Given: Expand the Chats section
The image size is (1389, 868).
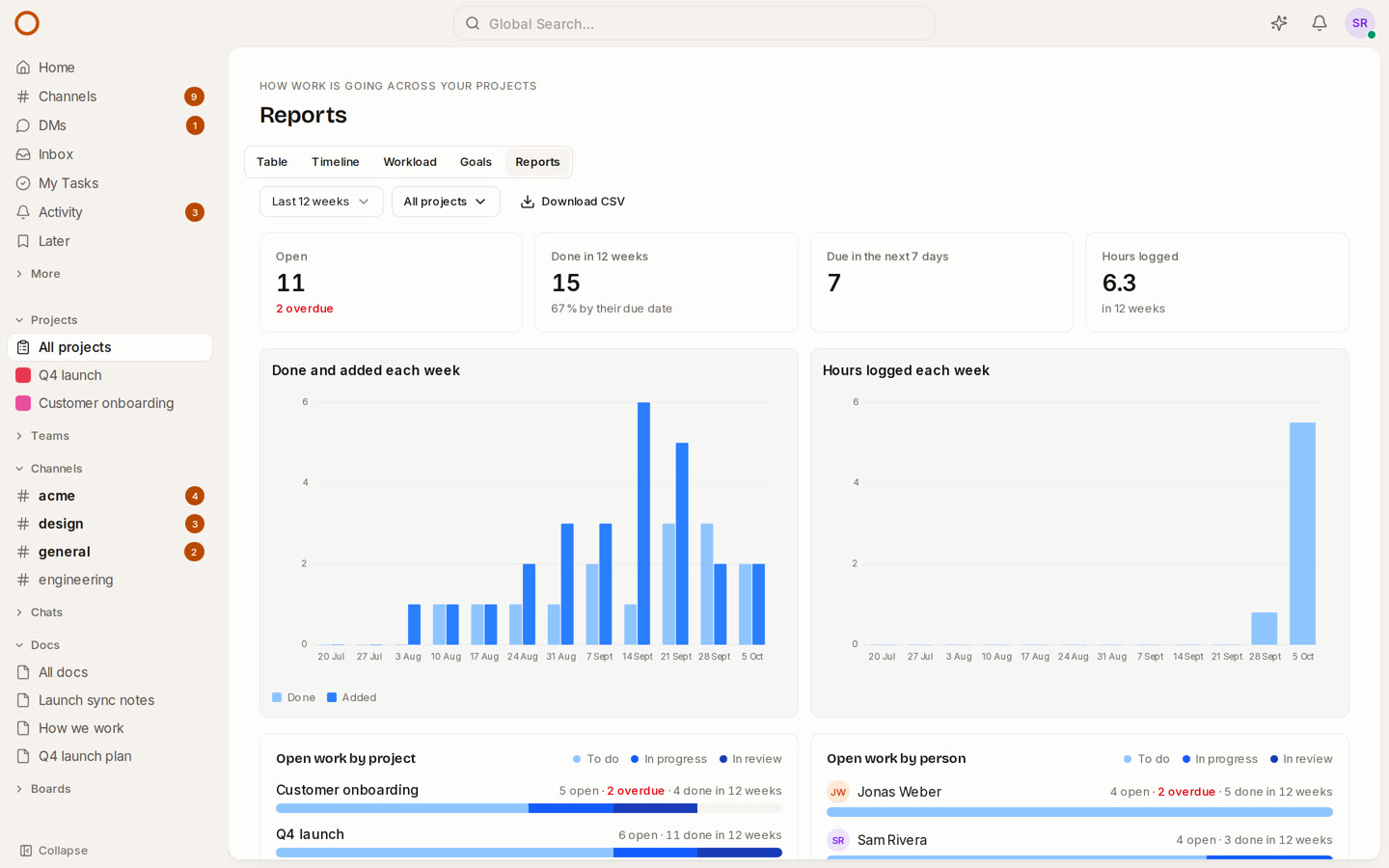Looking at the screenshot, I should point(39,612).
